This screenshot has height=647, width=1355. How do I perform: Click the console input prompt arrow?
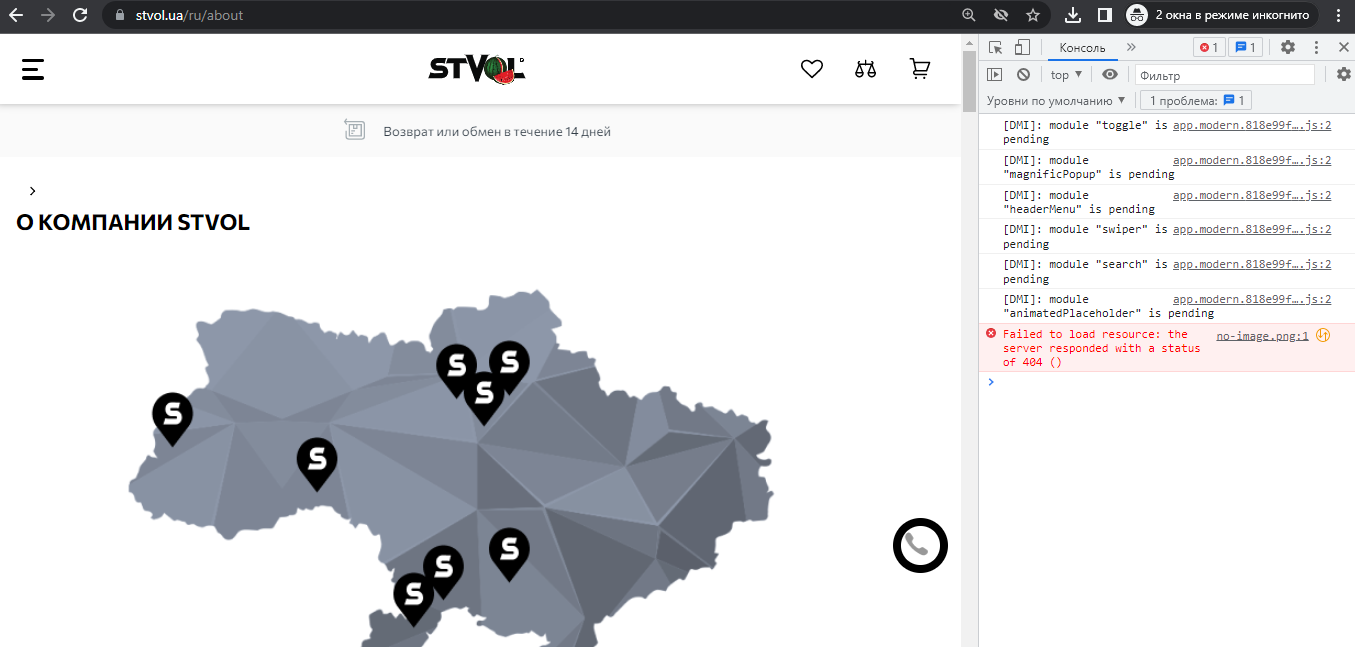click(991, 381)
